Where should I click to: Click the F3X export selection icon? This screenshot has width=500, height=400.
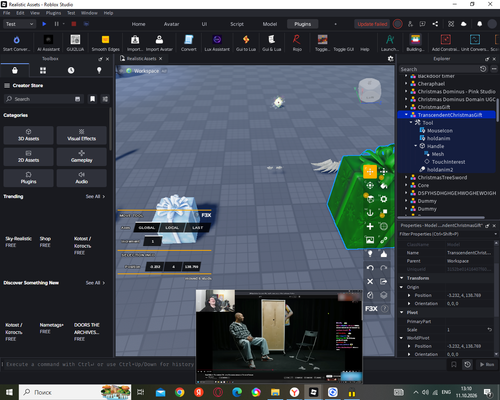[x=384, y=282]
